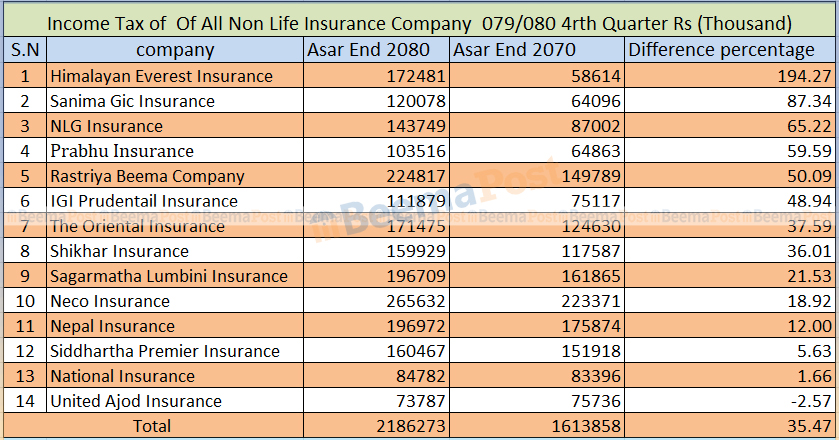Viewport: 839px width, 440px height.
Task: Click Siddhartha Premier Insurance cell
Action: tap(165, 351)
